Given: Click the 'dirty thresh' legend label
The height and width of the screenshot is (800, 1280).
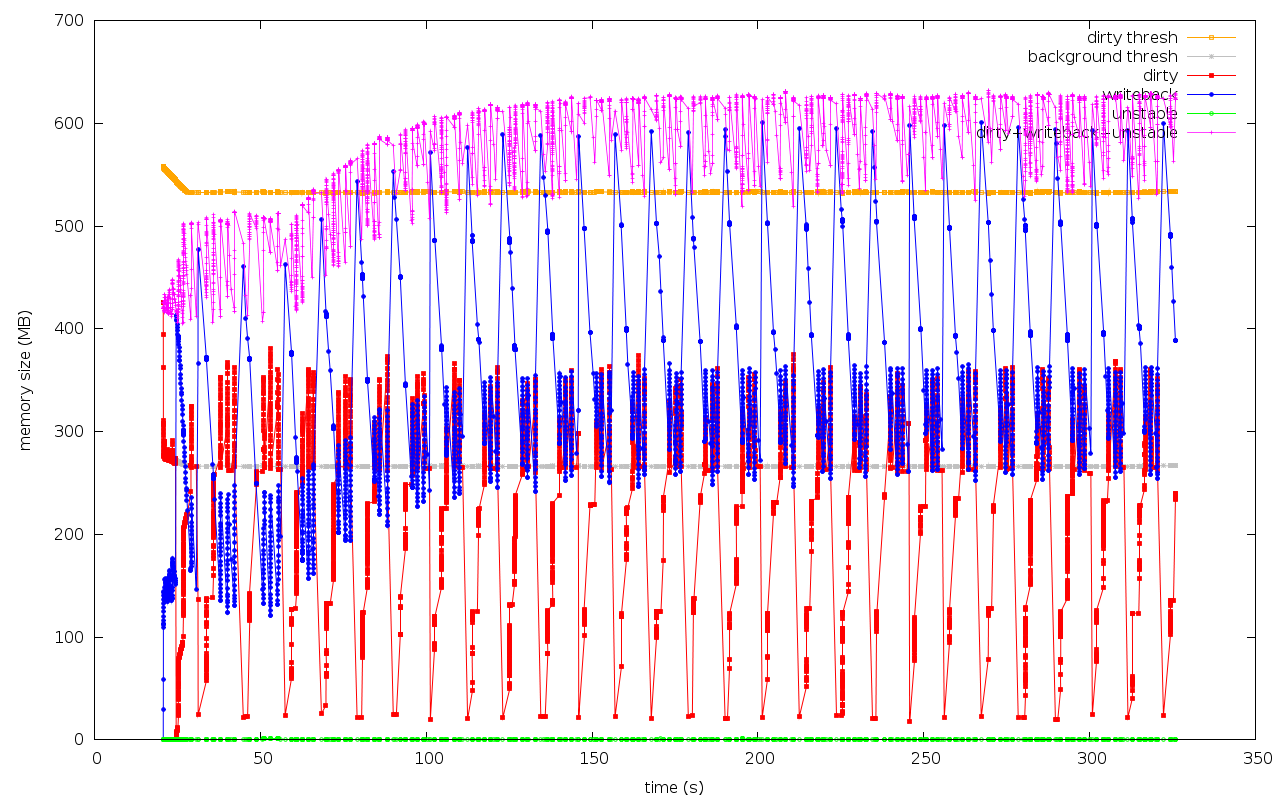Looking at the screenshot, I should coord(1132,38).
